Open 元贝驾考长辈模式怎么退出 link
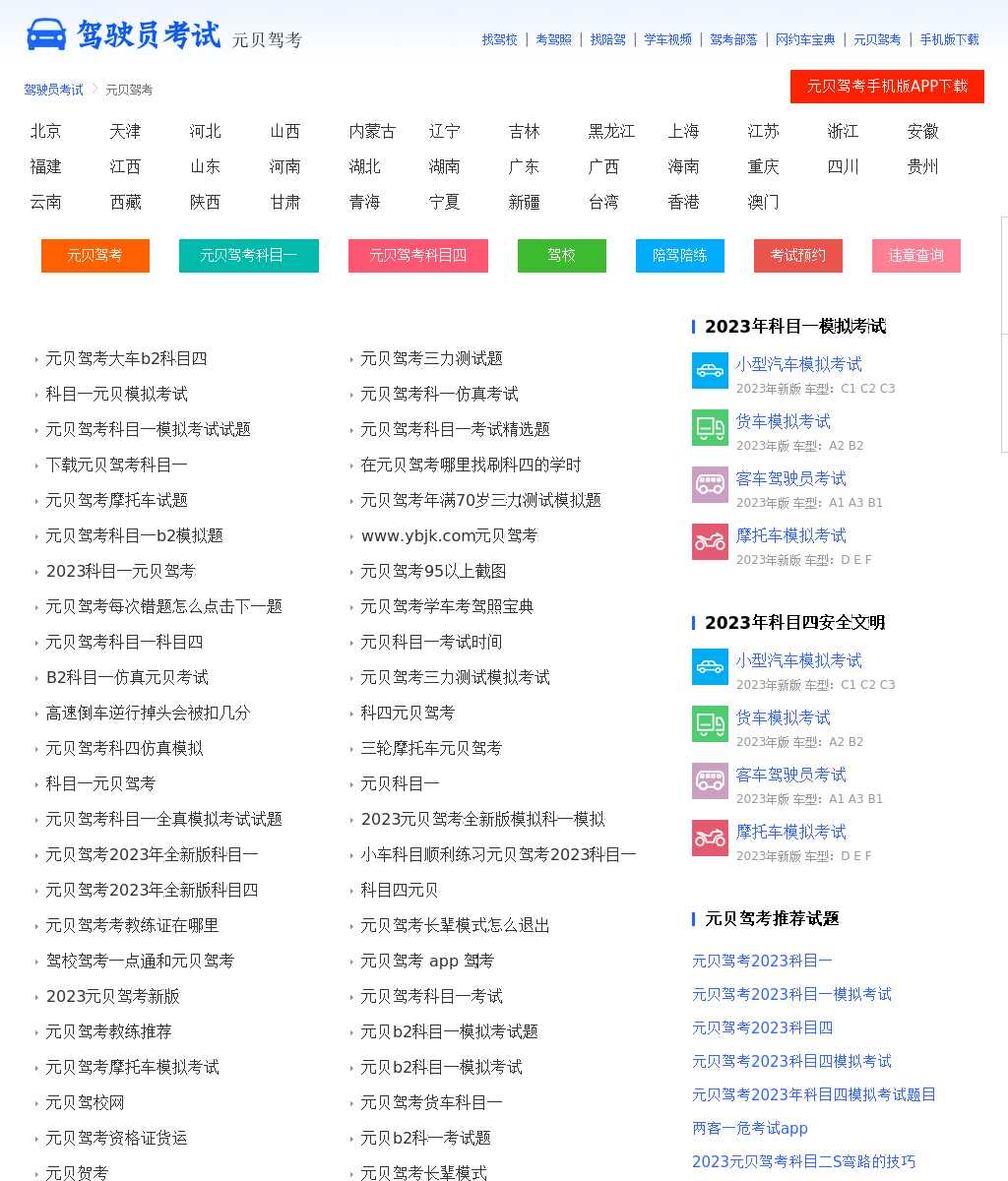Viewport: 1008px width, 1181px height. pos(455,925)
